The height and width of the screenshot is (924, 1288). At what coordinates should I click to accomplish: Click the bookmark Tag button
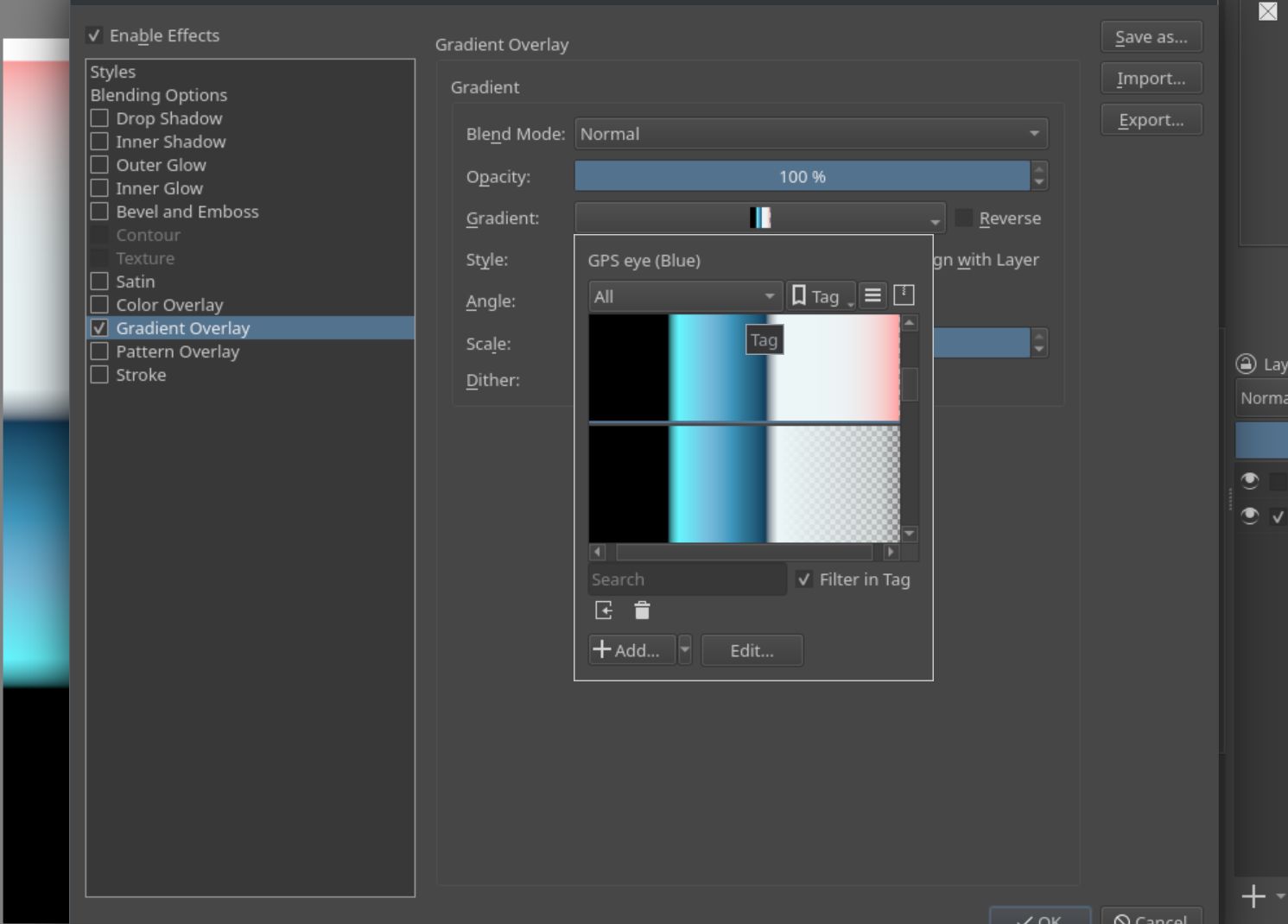point(820,296)
